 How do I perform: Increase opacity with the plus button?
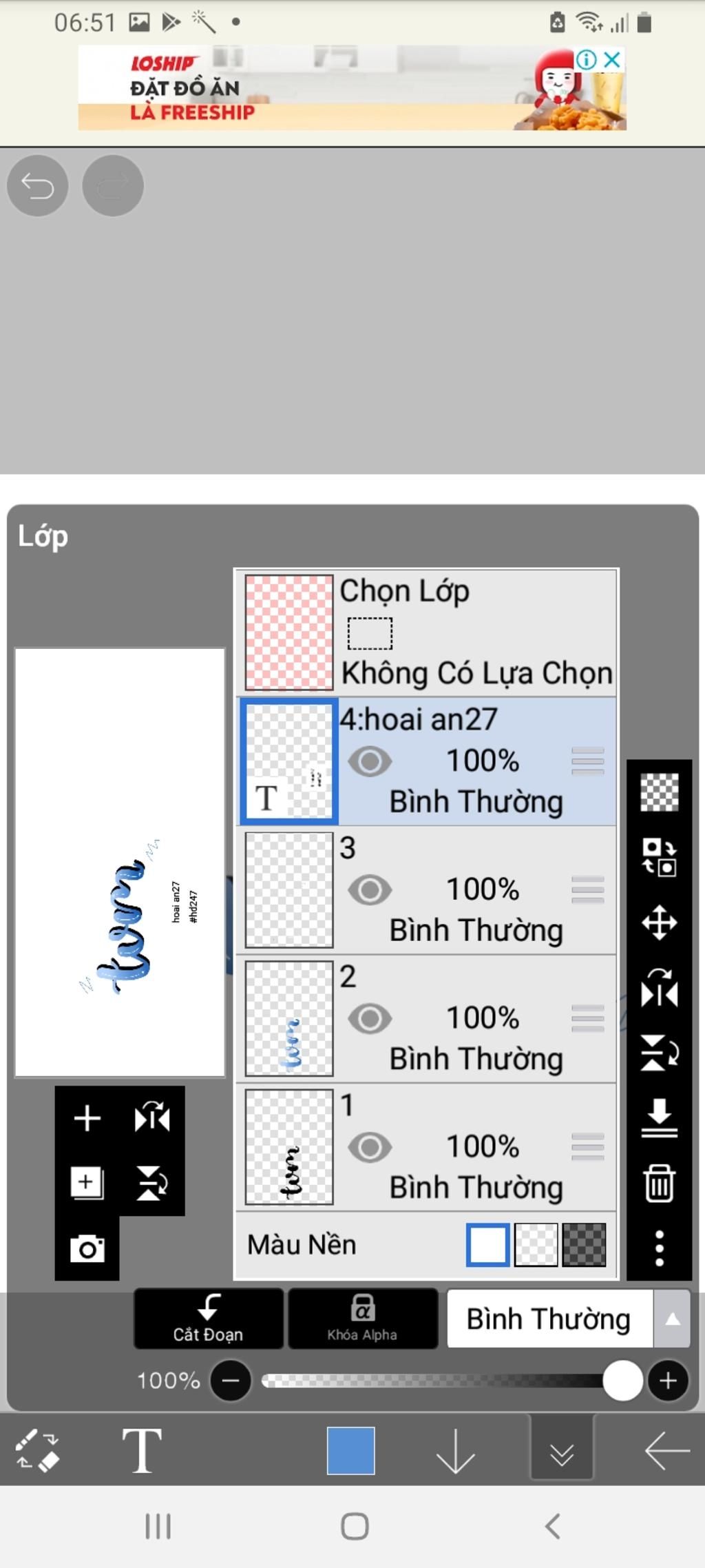668,1381
